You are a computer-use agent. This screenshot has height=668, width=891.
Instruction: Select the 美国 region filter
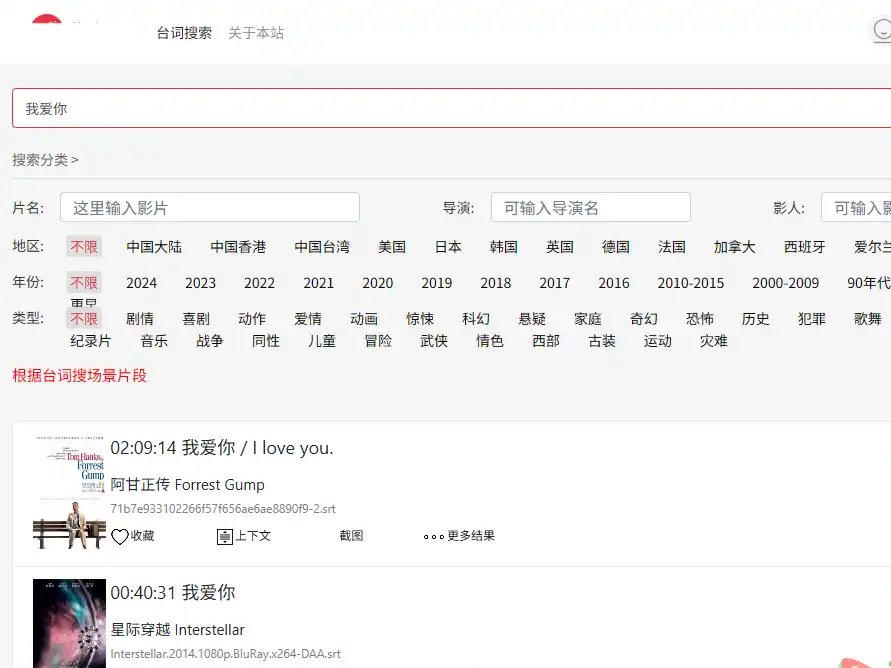[x=392, y=247]
